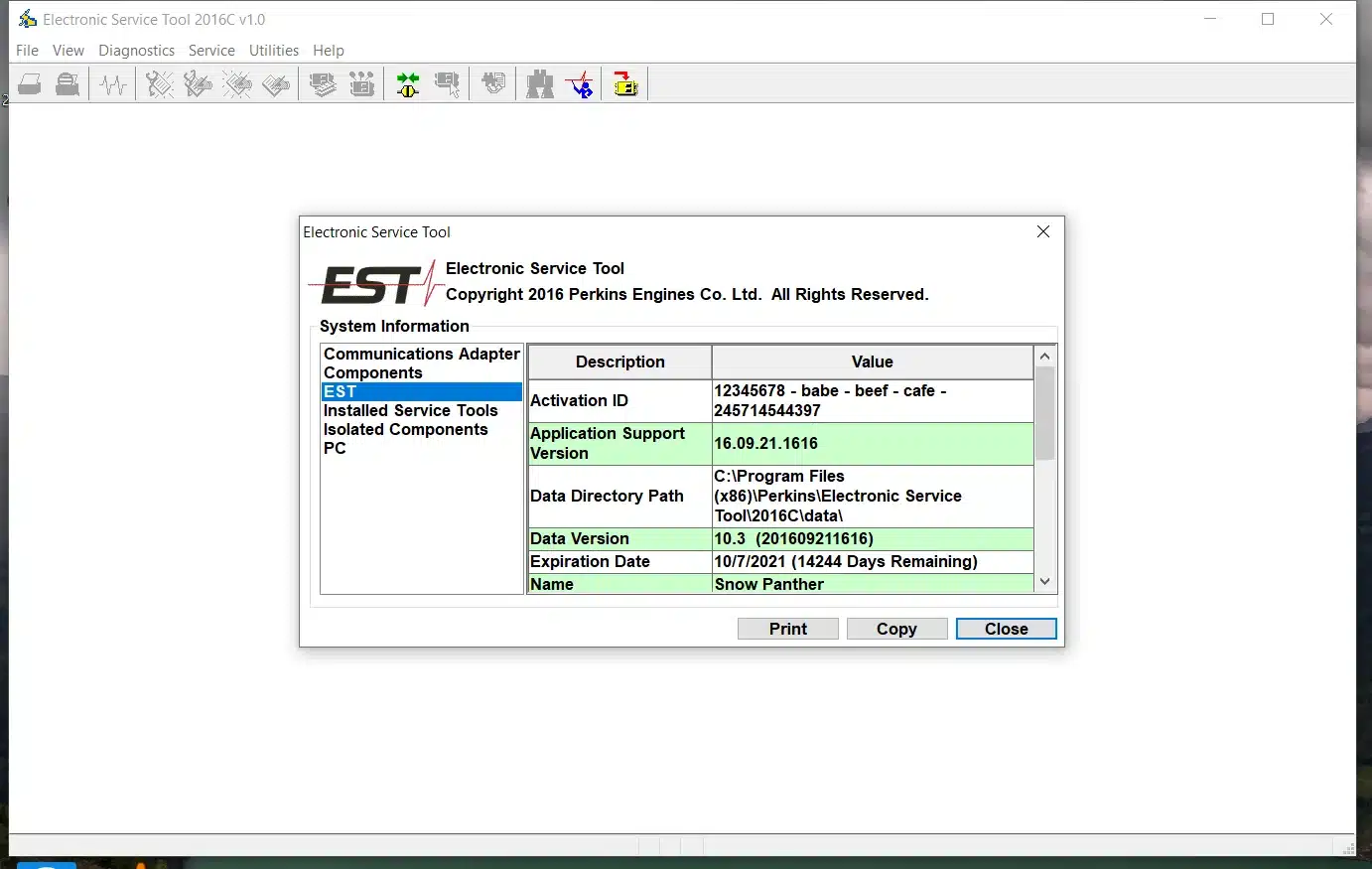Select the PC list entry
Screen dimensions: 1372x869
(335, 448)
